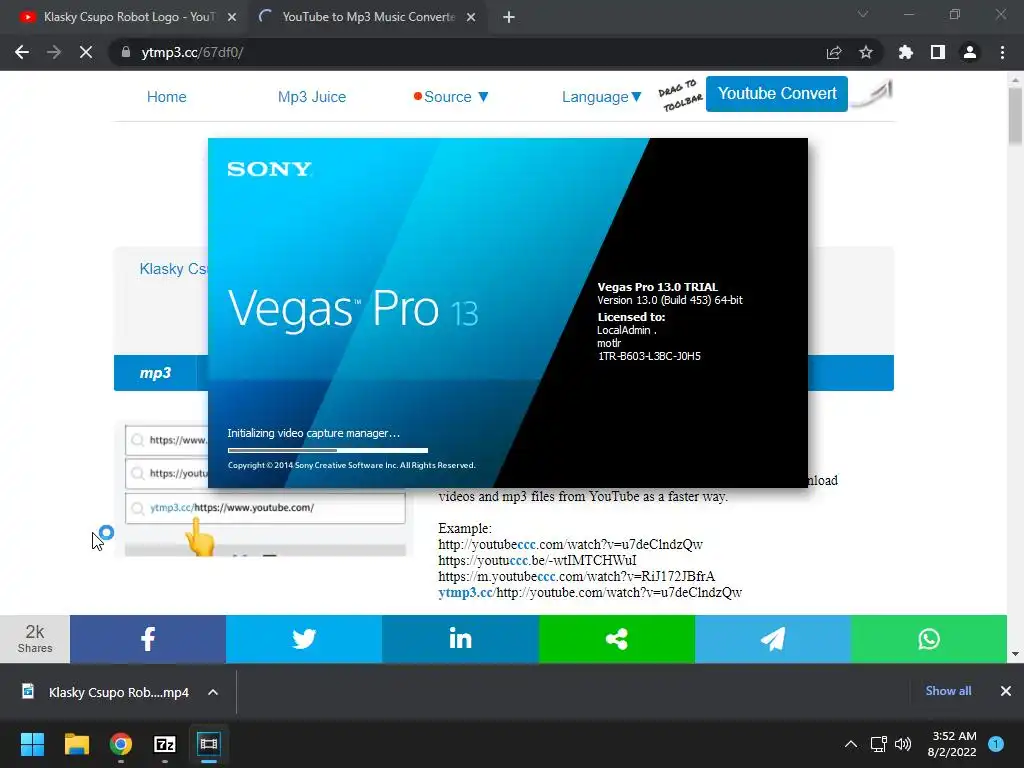
Task: Go back with the browser back arrow
Action: (x=22, y=52)
